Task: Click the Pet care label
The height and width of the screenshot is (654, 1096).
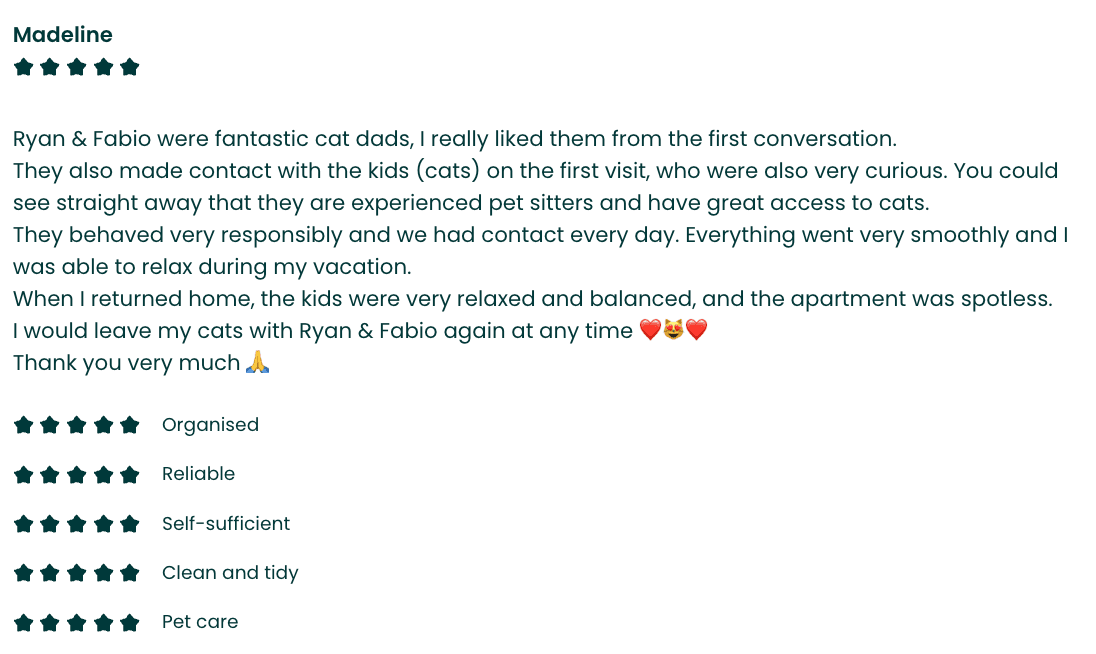Action: pyautogui.click(x=200, y=622)
